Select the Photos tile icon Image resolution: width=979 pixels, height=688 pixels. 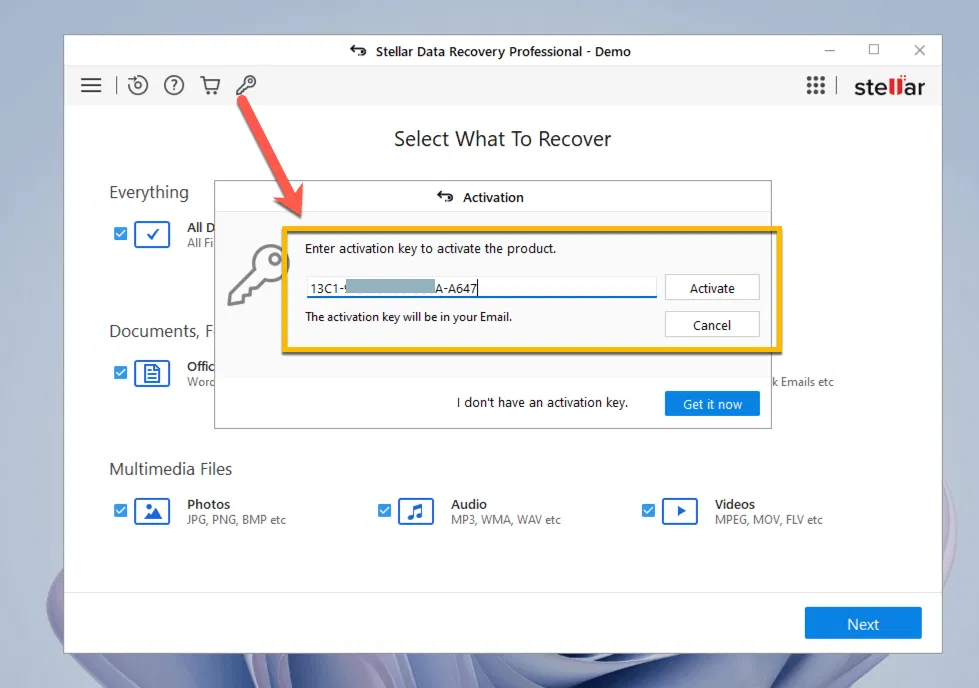click(x=152, y=511)
